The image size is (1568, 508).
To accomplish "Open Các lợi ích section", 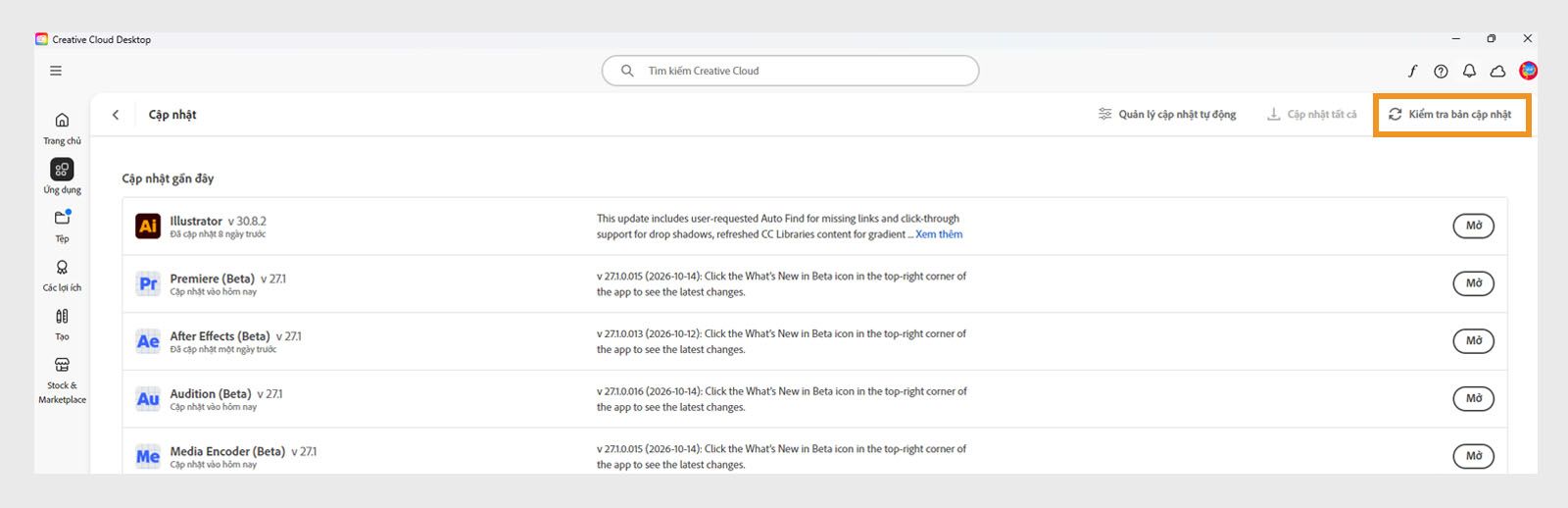I will coord(62,275).
